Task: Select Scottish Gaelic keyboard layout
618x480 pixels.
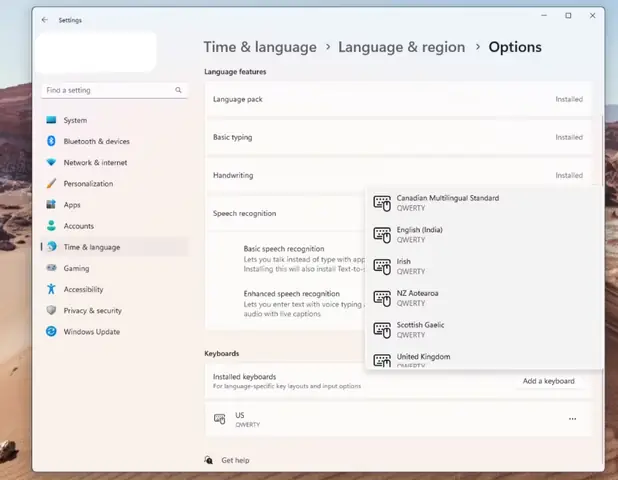Action: [484, 330]
